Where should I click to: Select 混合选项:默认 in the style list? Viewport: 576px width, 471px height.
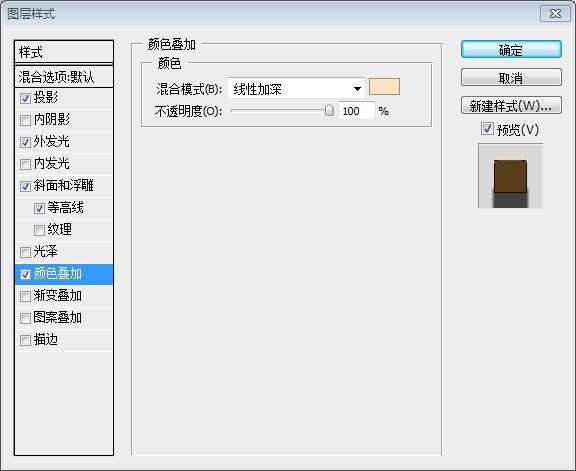coord(64,77)
